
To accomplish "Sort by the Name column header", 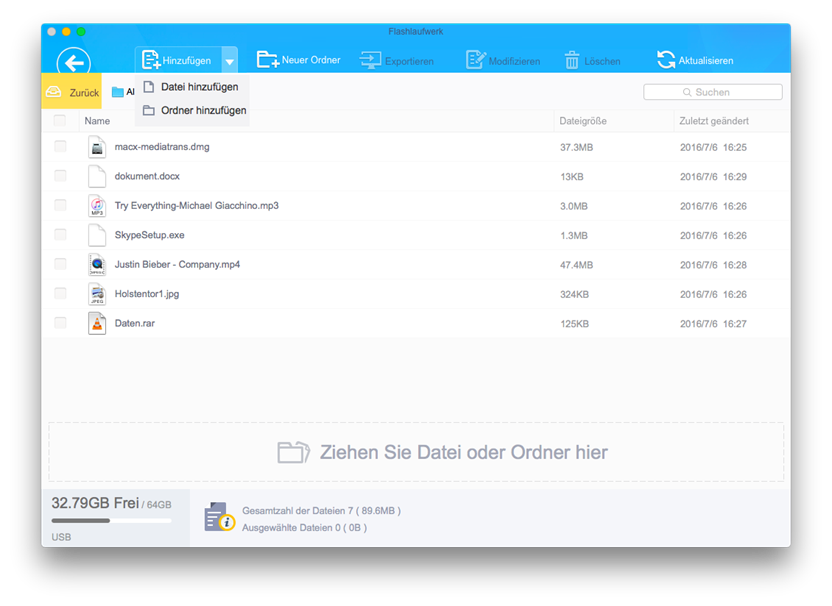I will coord(97,121).
